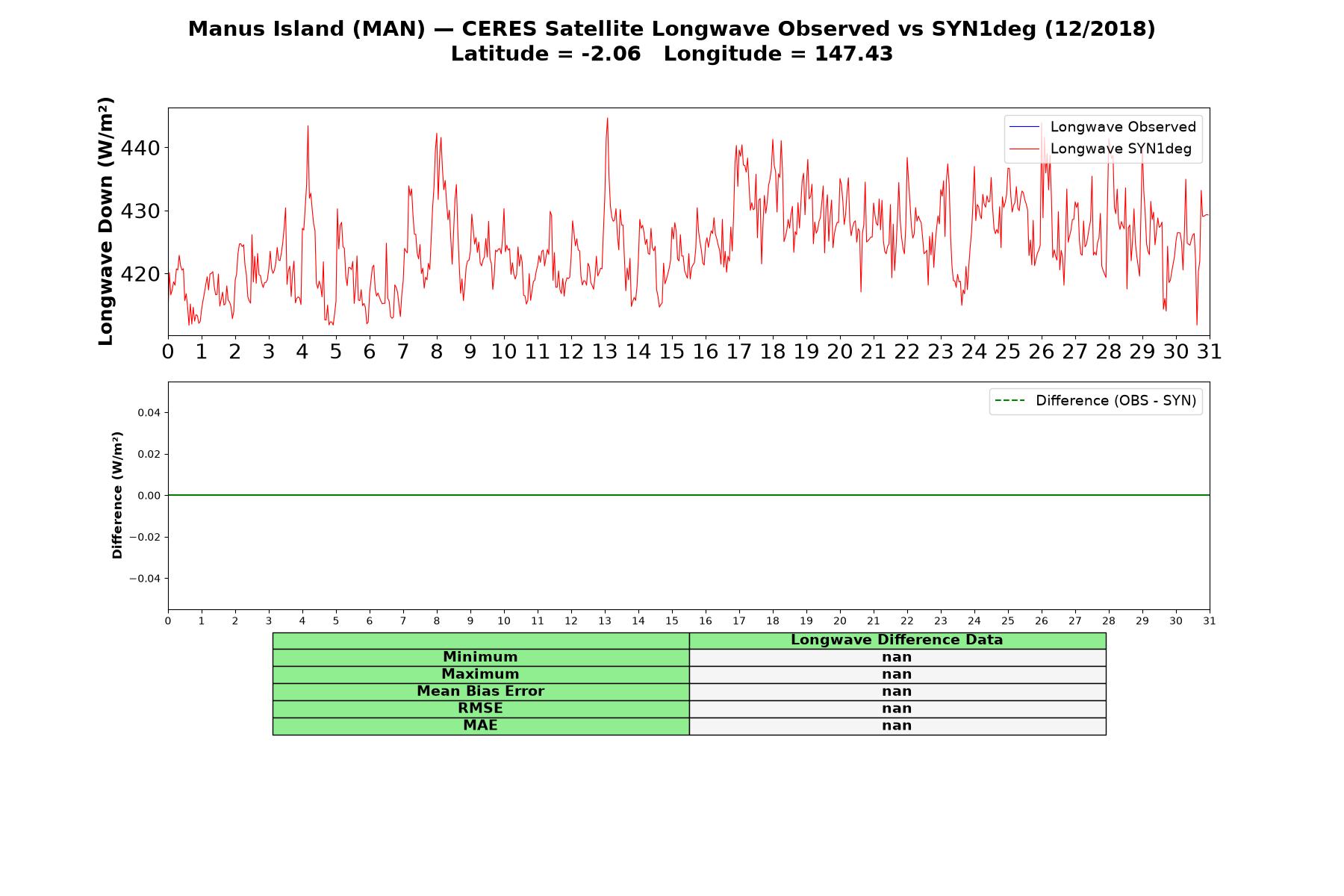Image resolution: width=1344 pixels, height=896 pixels.
Task: Click day 15 tick on the upper x-axis
Action: tap(672, 352)
